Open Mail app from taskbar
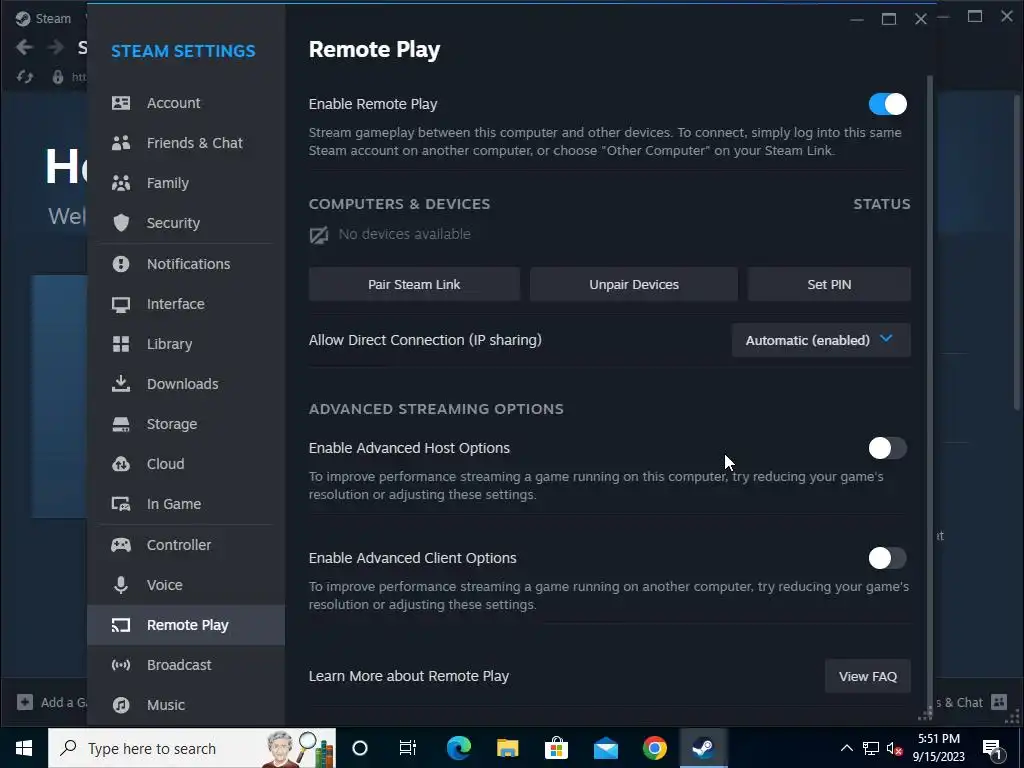The width and height of the screenshot is (1024, 768). pos(605,748)
